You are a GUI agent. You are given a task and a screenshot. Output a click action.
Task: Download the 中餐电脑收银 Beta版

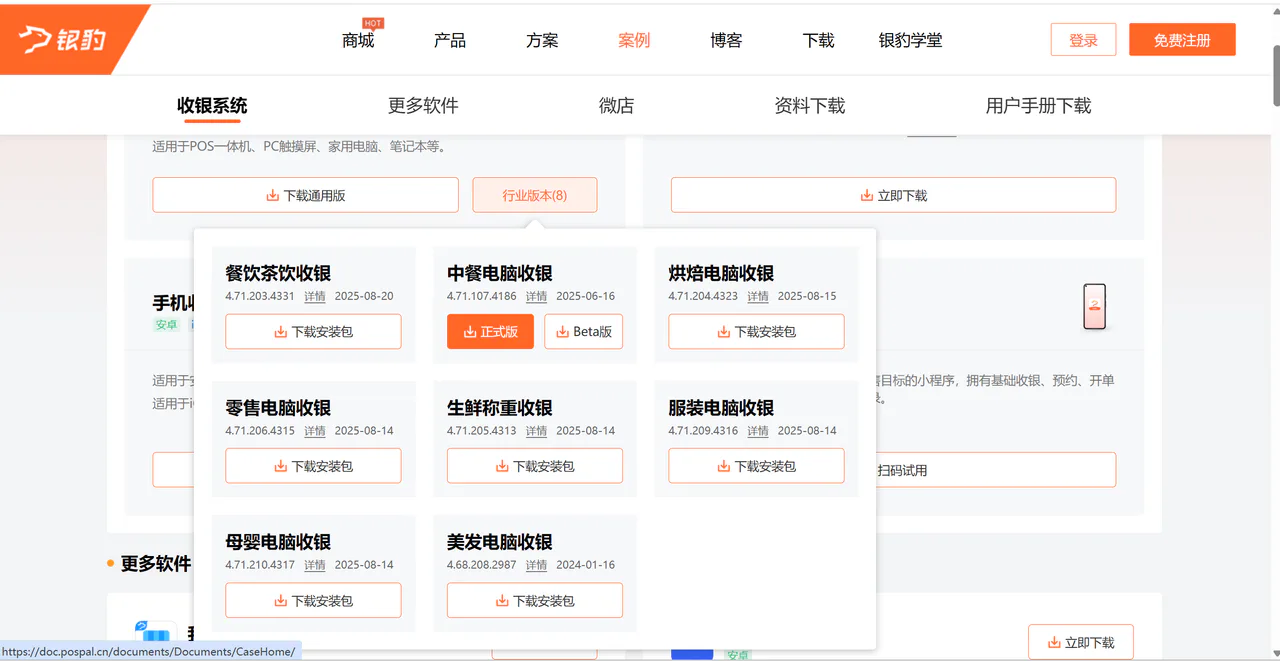pos(584,331)
